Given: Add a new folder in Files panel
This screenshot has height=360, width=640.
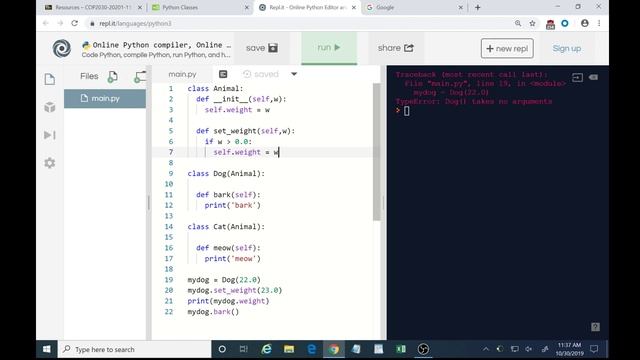Looking at the screenshot, I should point(140,76).
